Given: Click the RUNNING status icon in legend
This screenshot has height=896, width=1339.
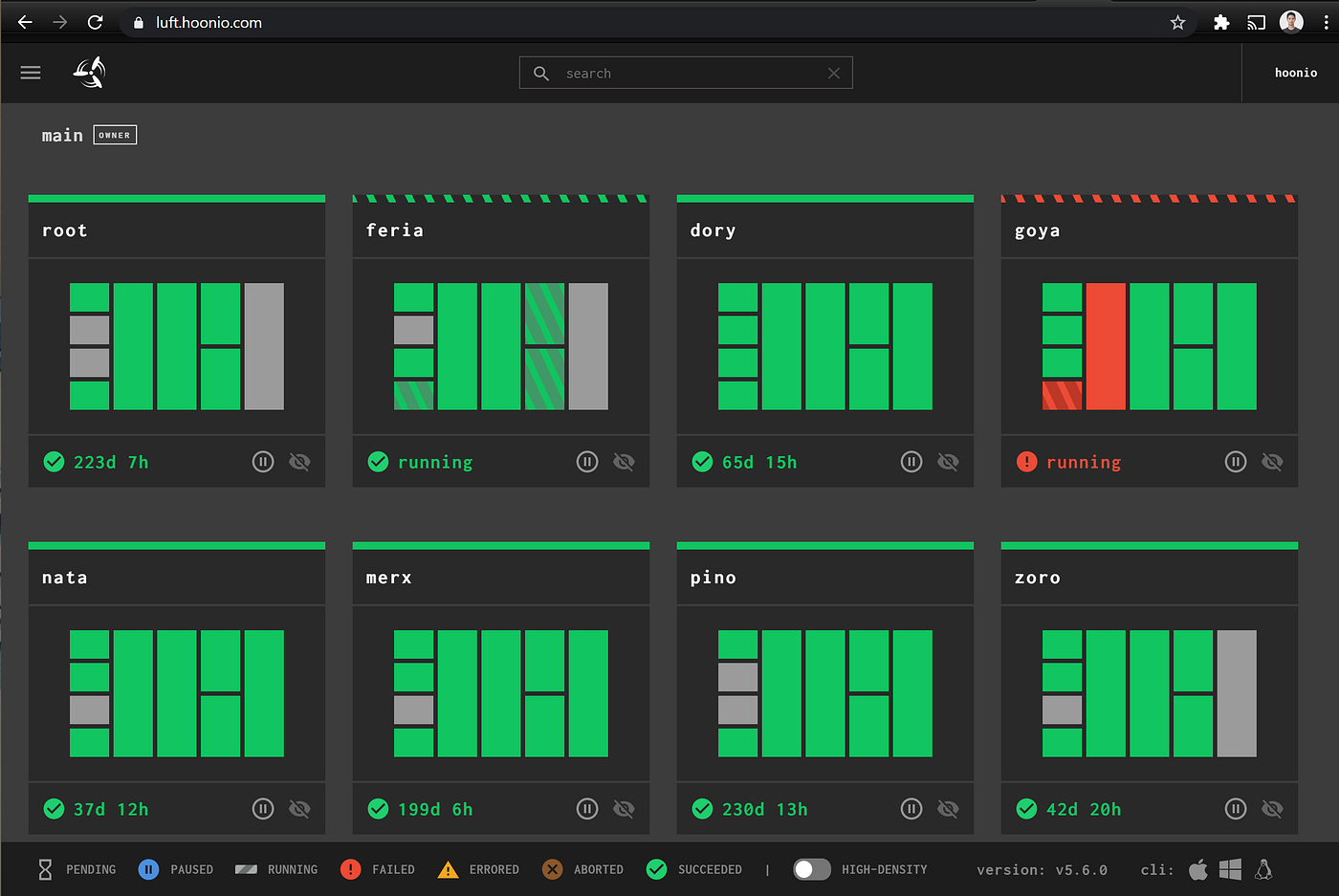Looking at the screenshot, I should pos(248,869).
